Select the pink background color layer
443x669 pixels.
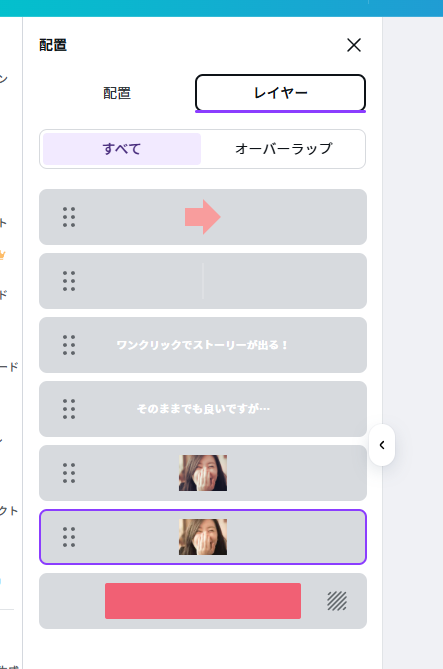(203, 601)
